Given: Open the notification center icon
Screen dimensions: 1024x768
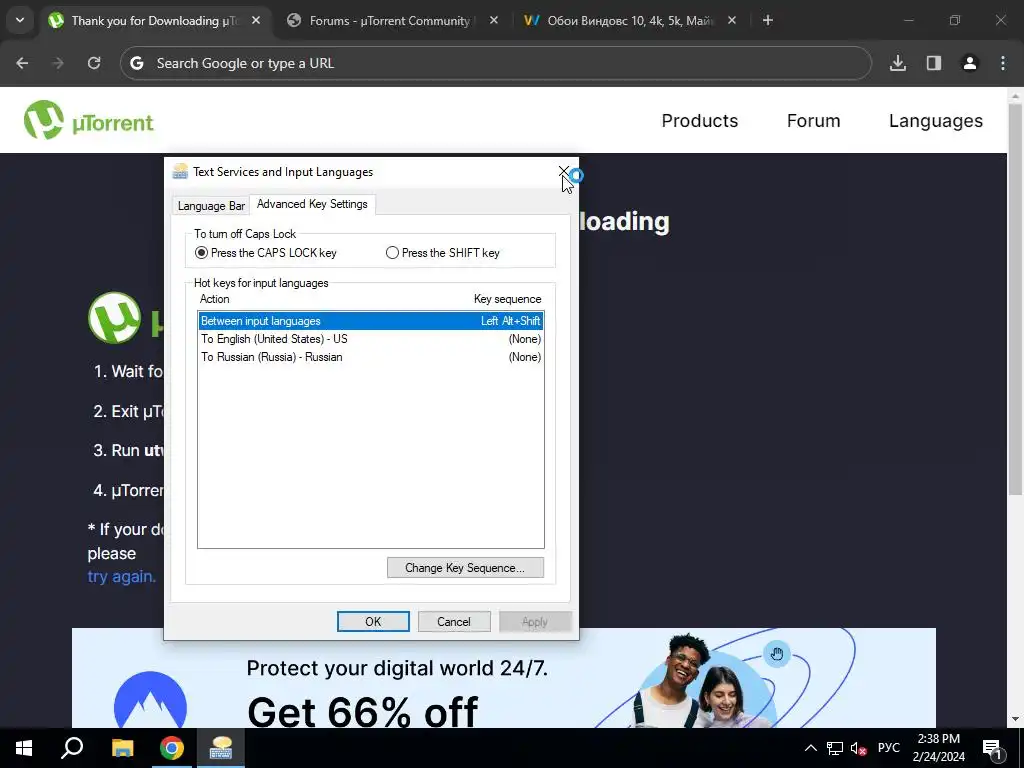Looking at the screenshot, I should pyautogui.click(x=992, y=748).
